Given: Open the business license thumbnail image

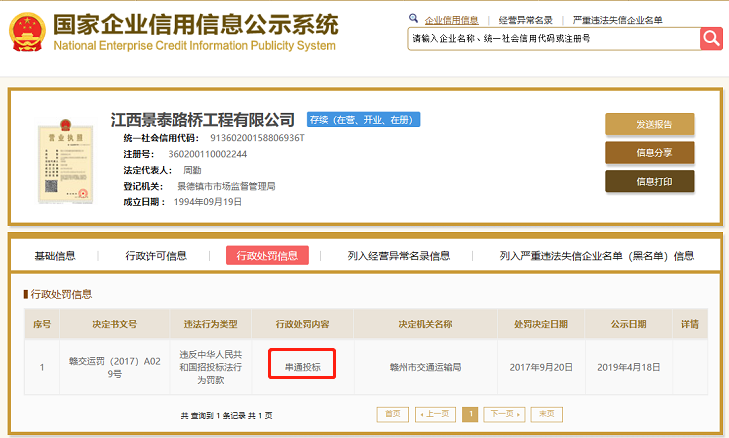Looking at the screenshot, I should pyautogui.click(x=66, y=161).
